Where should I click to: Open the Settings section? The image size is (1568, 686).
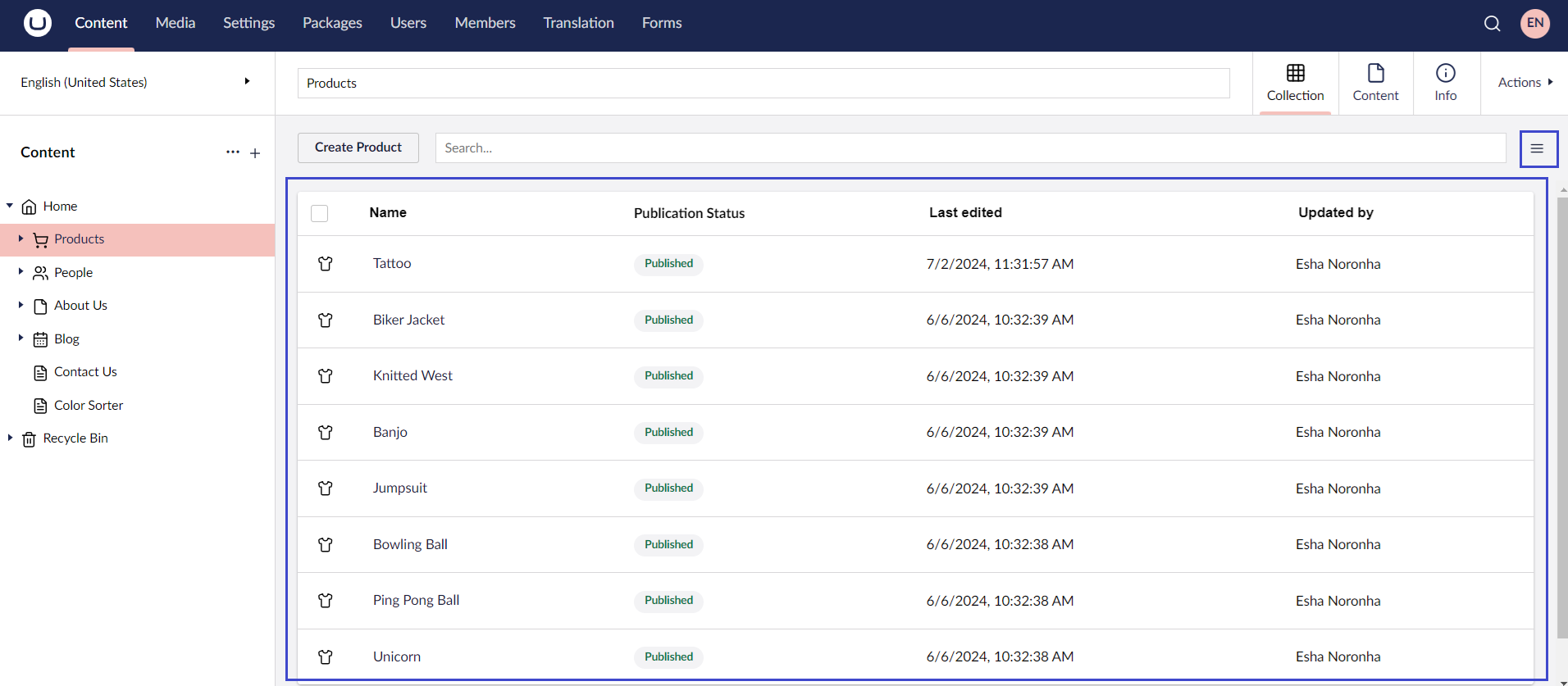click(248, 23)
